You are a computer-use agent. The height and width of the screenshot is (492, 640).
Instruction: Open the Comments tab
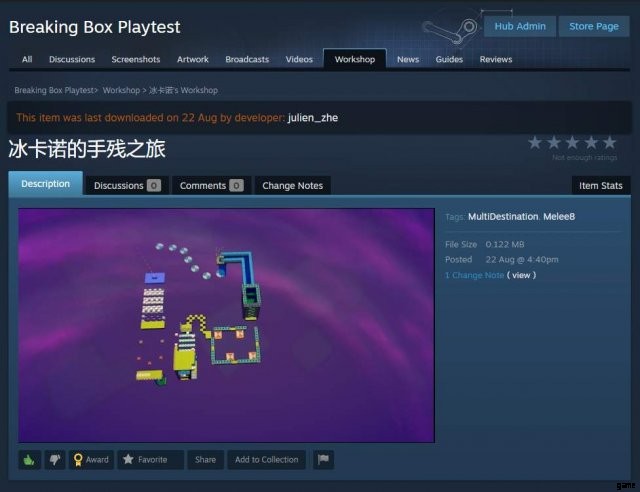[211, 186]
